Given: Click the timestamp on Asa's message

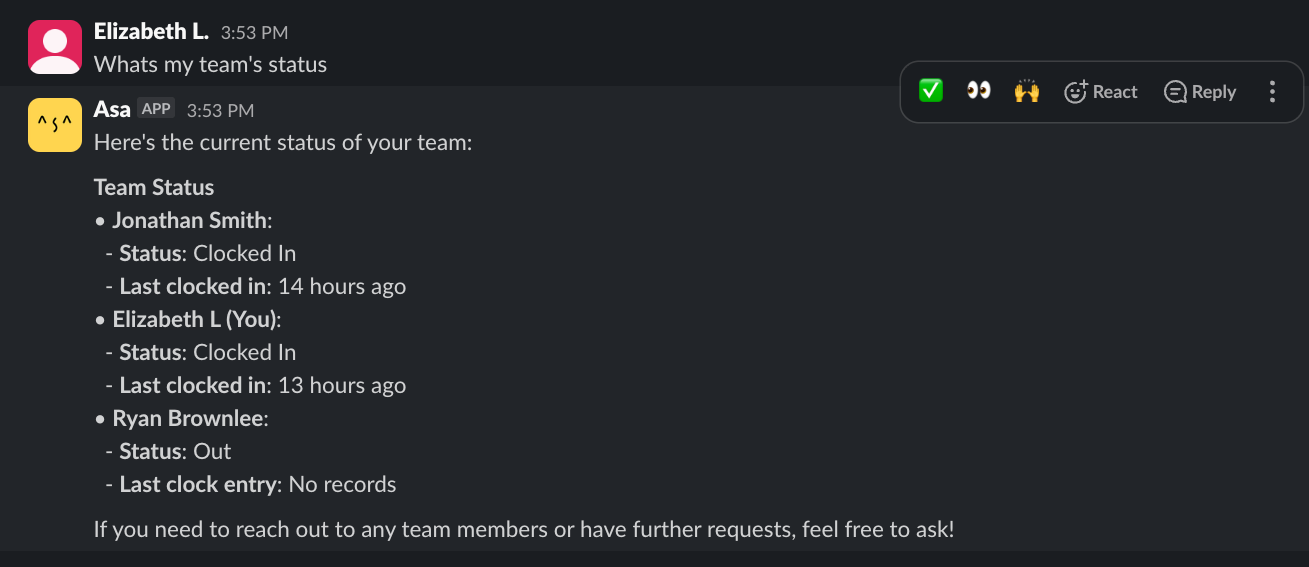Looking at the screenshot, I should pos(220,110).
